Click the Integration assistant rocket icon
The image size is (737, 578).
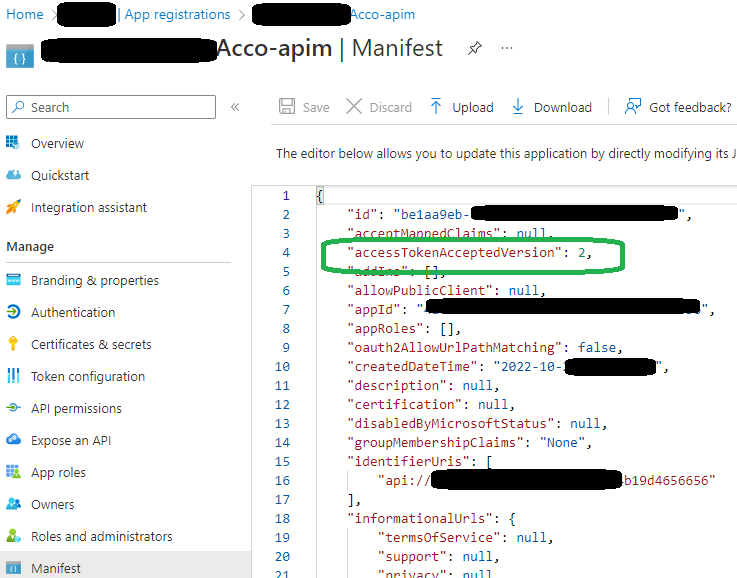(13, 207)
